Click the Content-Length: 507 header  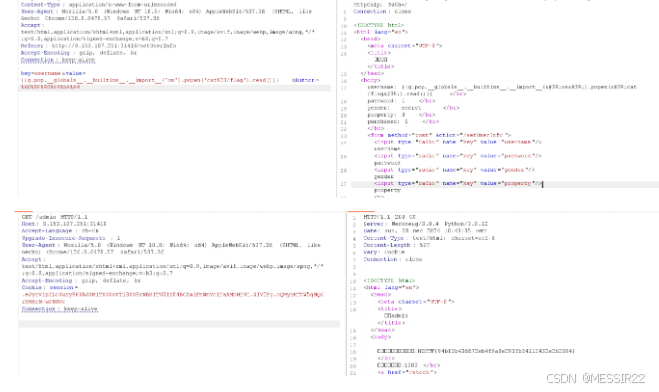(397, 245)
